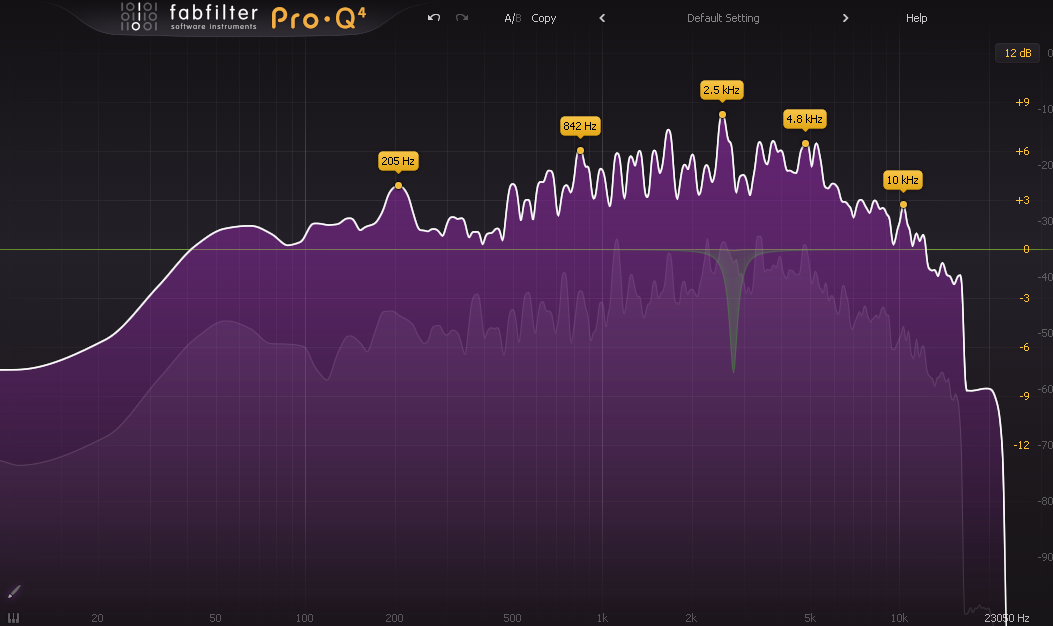Click the 2.5 kHz spectrum peak label

pos(722,90)
